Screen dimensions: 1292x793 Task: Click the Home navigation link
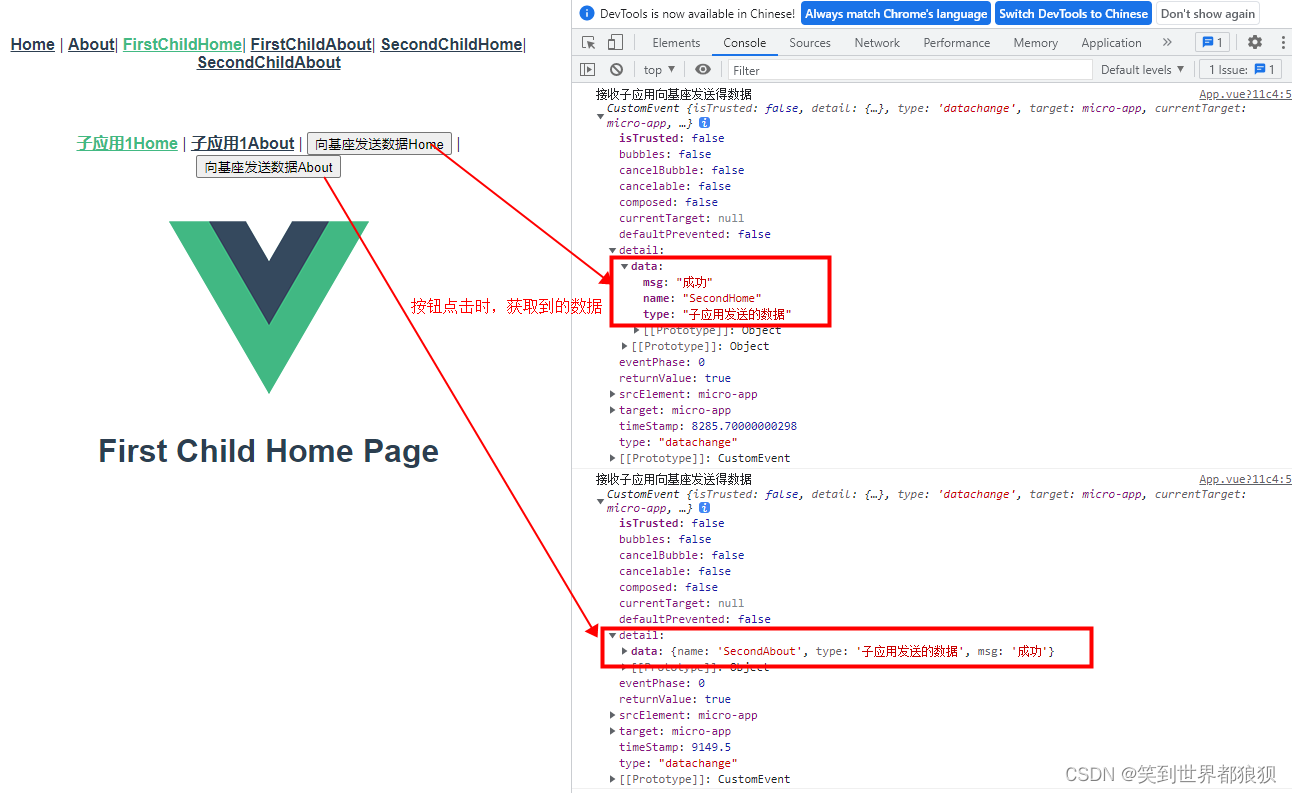(x=32, y=44)
